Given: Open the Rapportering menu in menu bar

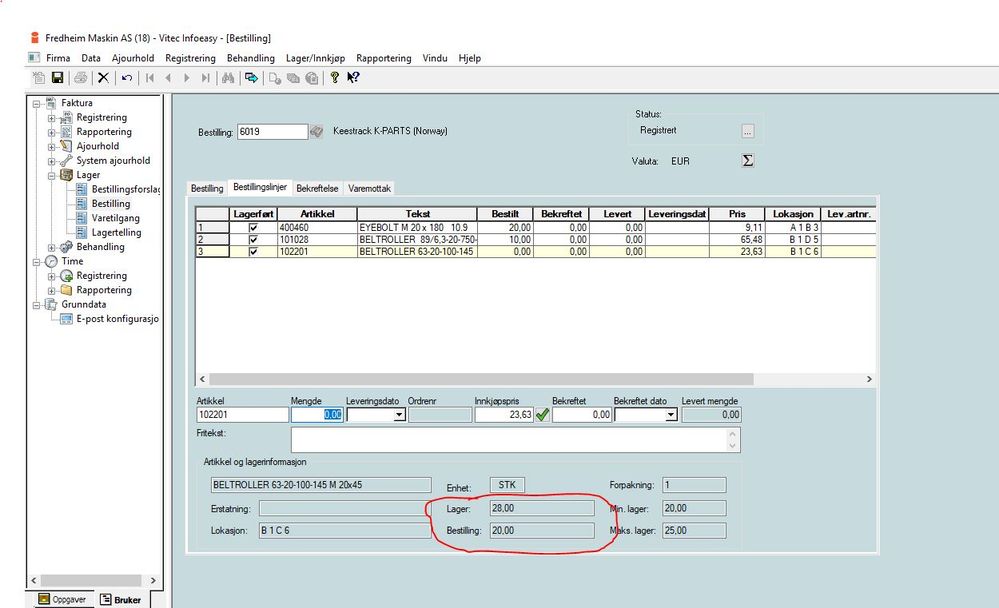Looking at the screenshot, I should pos(384,58).
